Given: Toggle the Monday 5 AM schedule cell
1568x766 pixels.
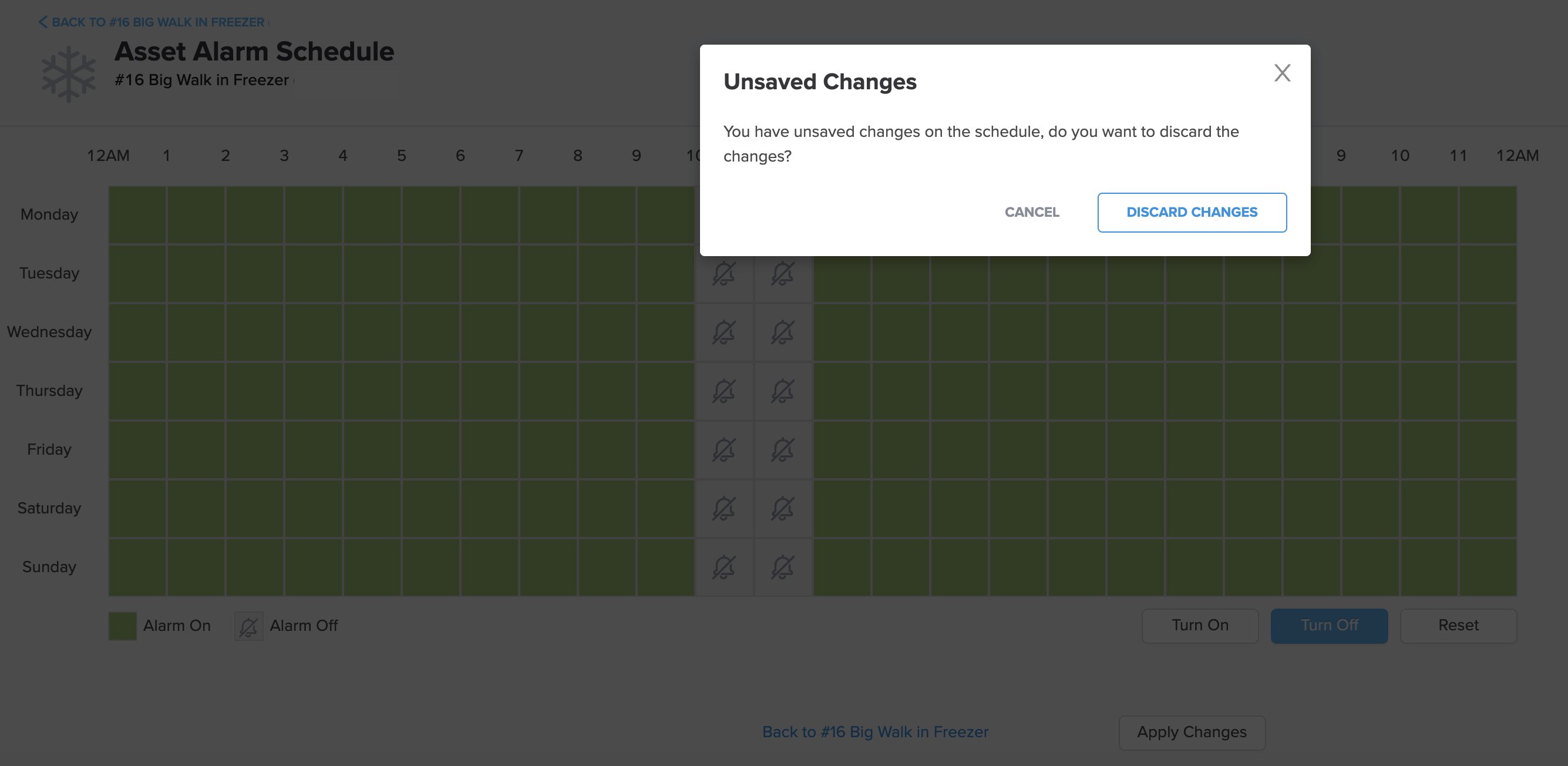Looking at the screenshot, I should tap(431, 215).
